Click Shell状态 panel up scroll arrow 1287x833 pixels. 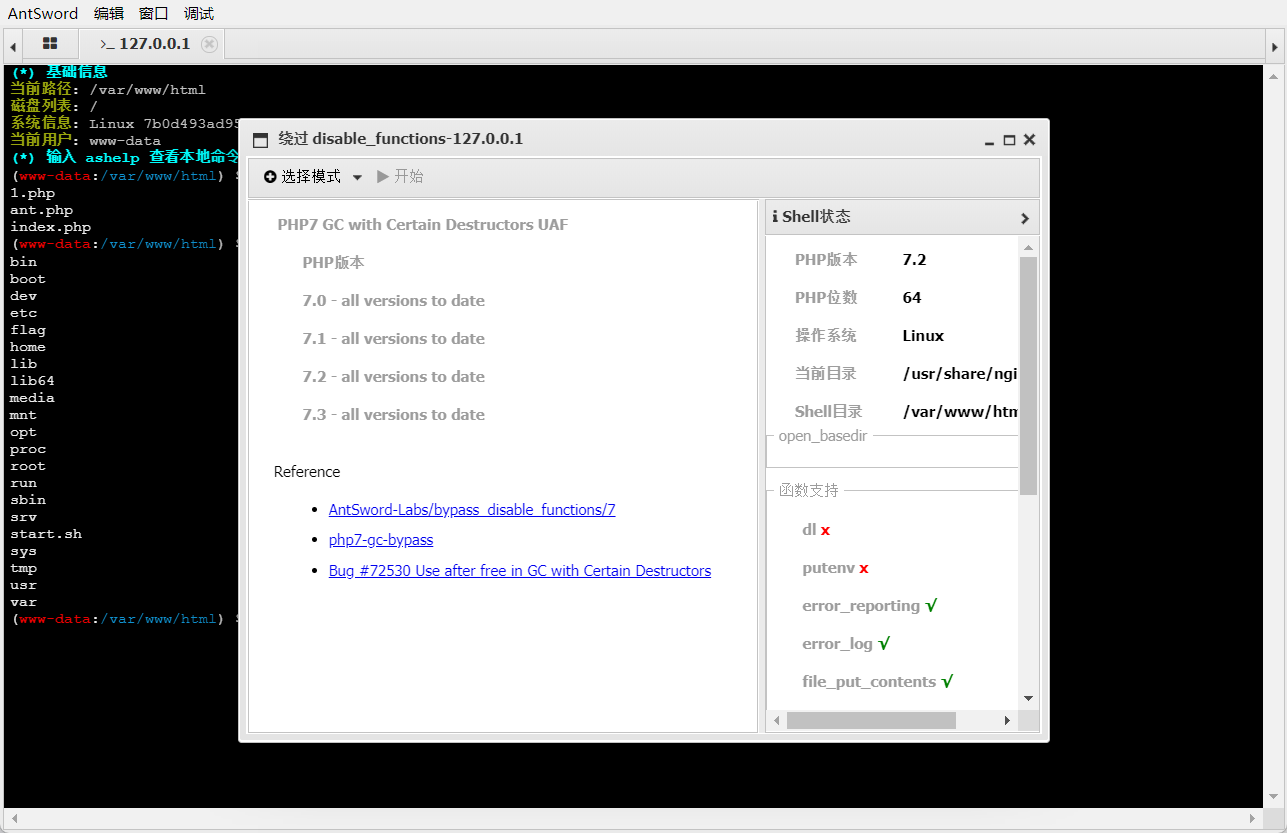click(1028, 247)
